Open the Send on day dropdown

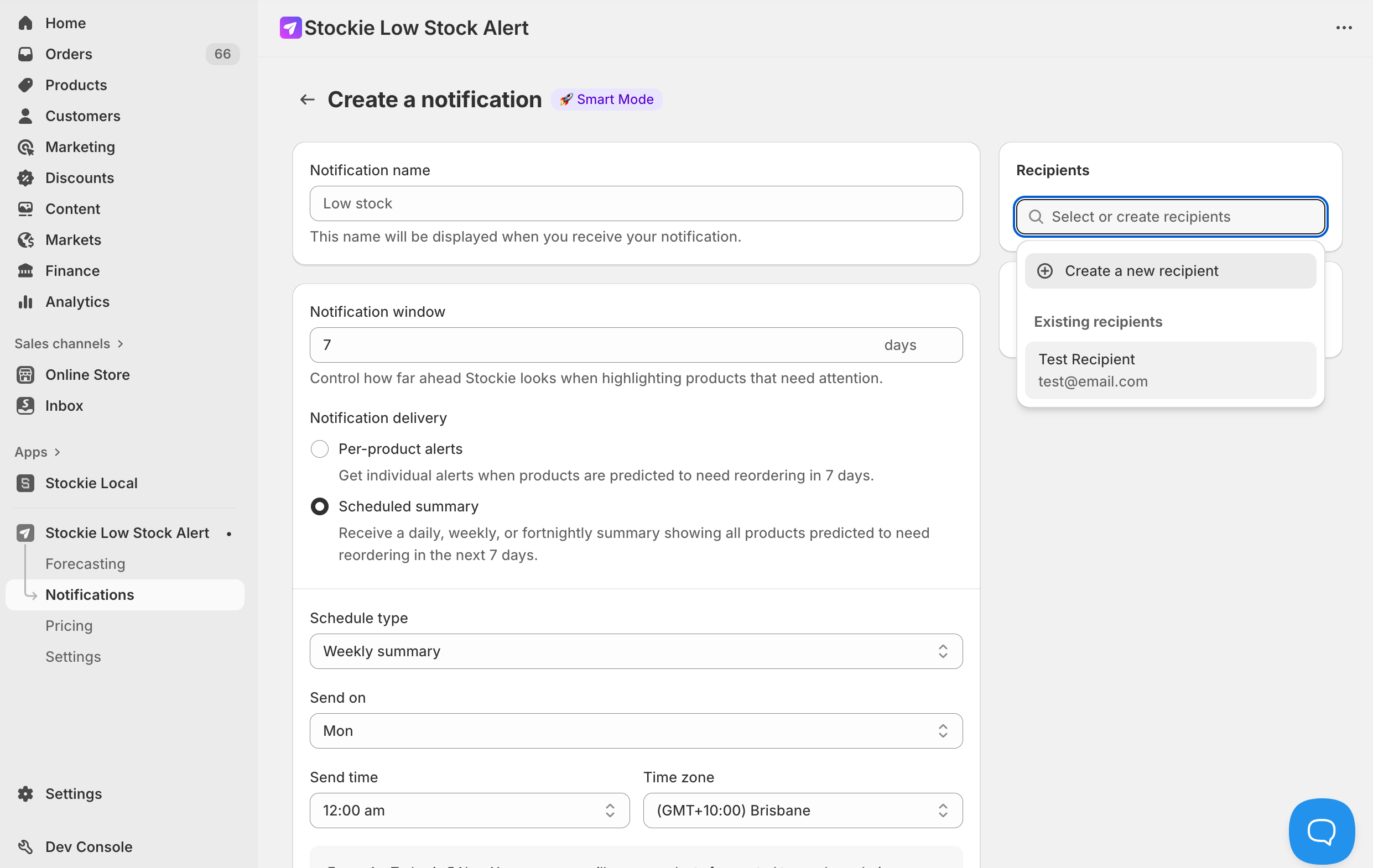[x=635, y=731]
